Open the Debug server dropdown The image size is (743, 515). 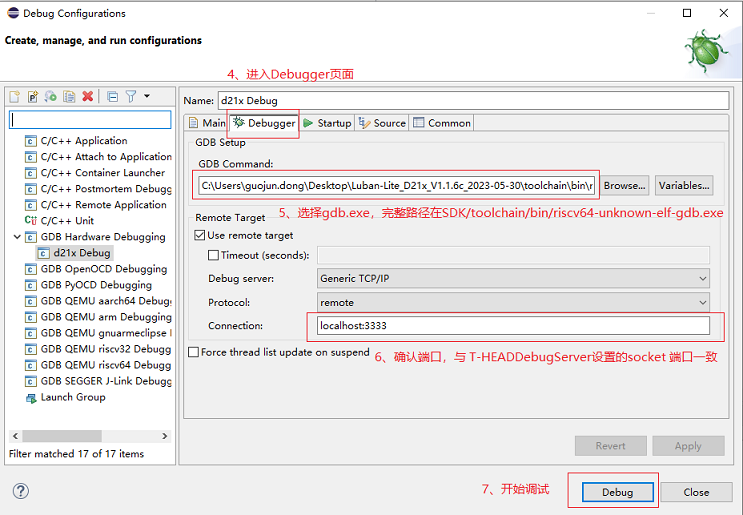[x=513, y=278]
